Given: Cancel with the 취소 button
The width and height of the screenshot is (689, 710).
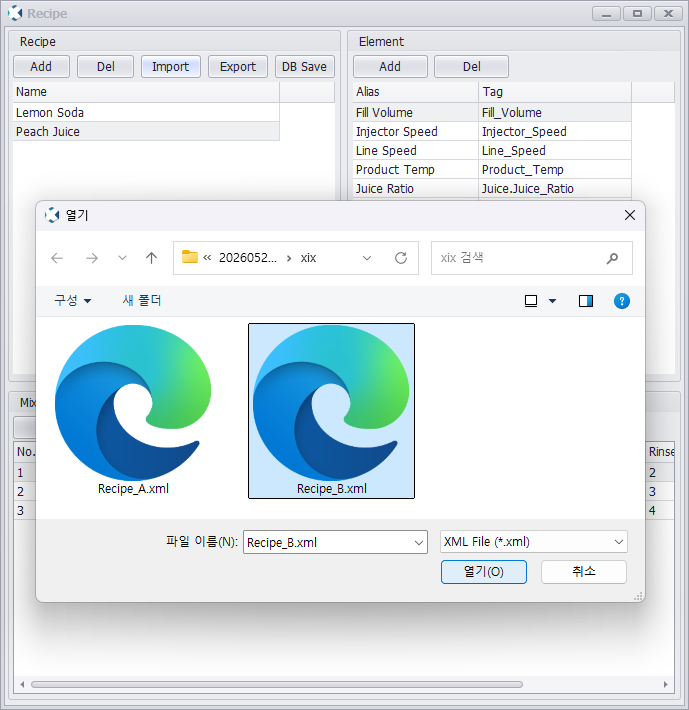Looking at the screenshot, I should tap(584, 572).
